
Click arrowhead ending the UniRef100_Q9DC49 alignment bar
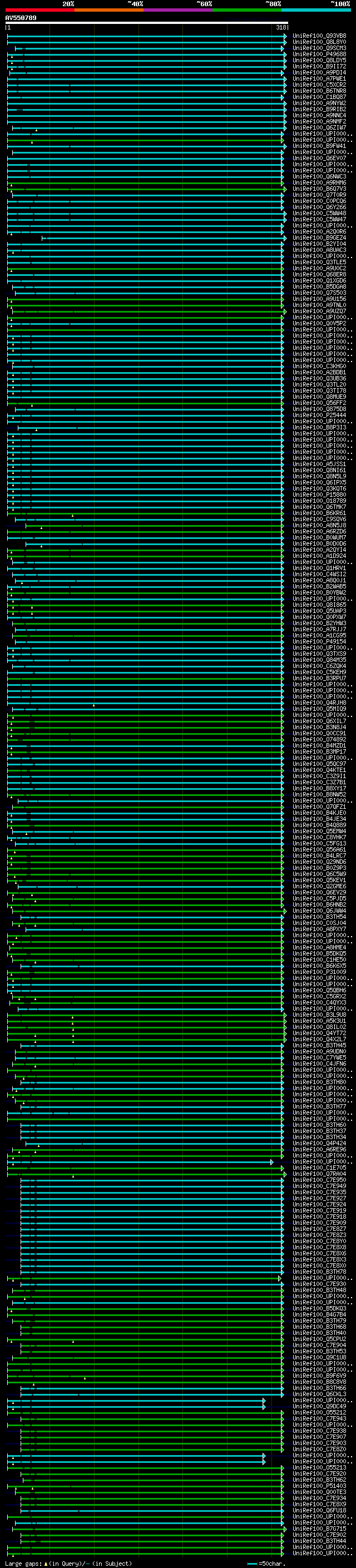coord(264,1406)
